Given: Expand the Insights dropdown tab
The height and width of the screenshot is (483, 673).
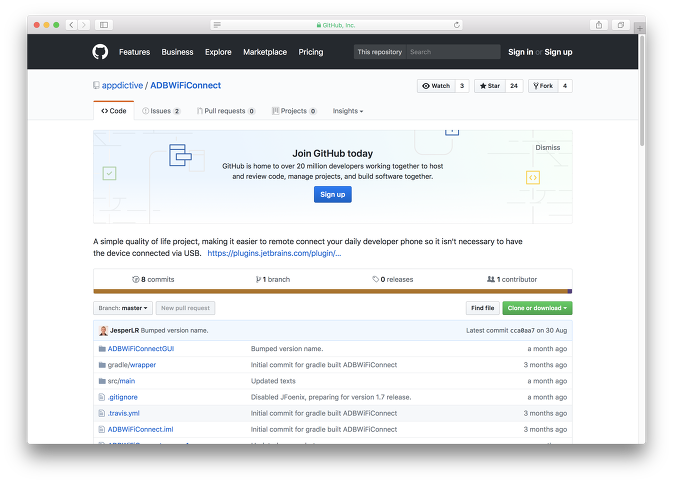Looking at the screenshot, I should (x=348, y=111).
